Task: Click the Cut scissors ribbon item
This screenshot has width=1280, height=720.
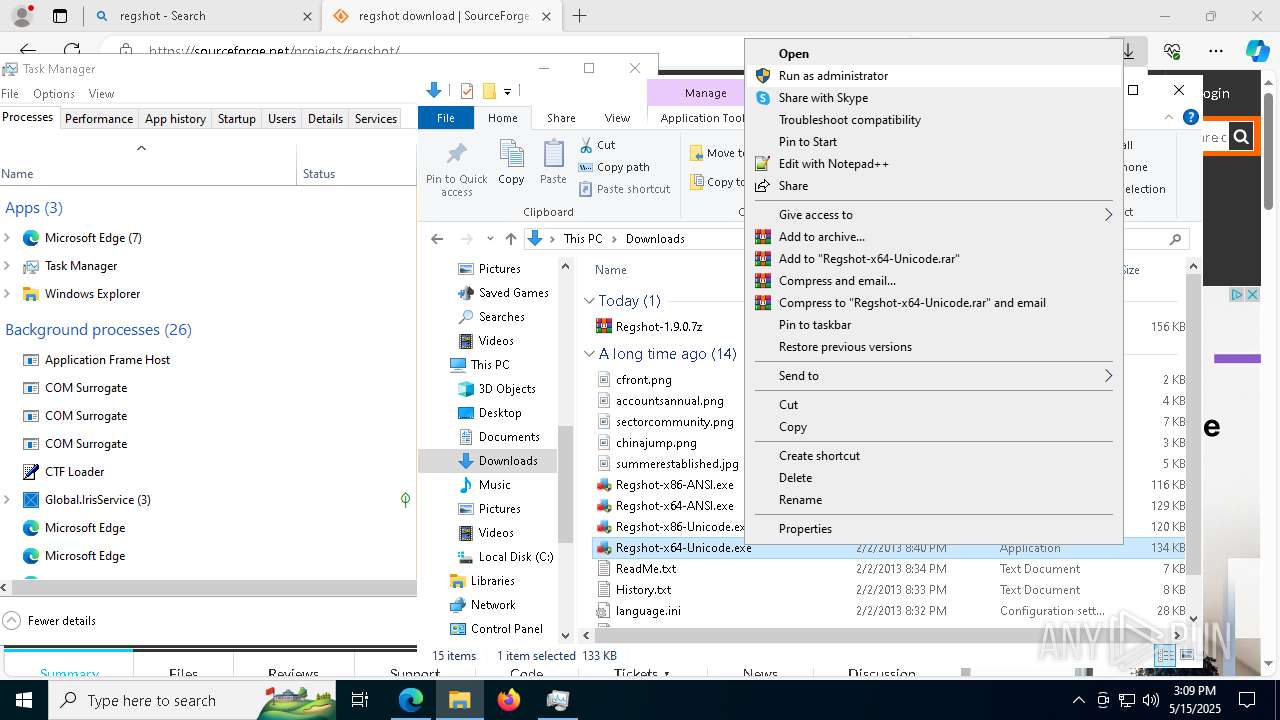Action: point(597,145)
